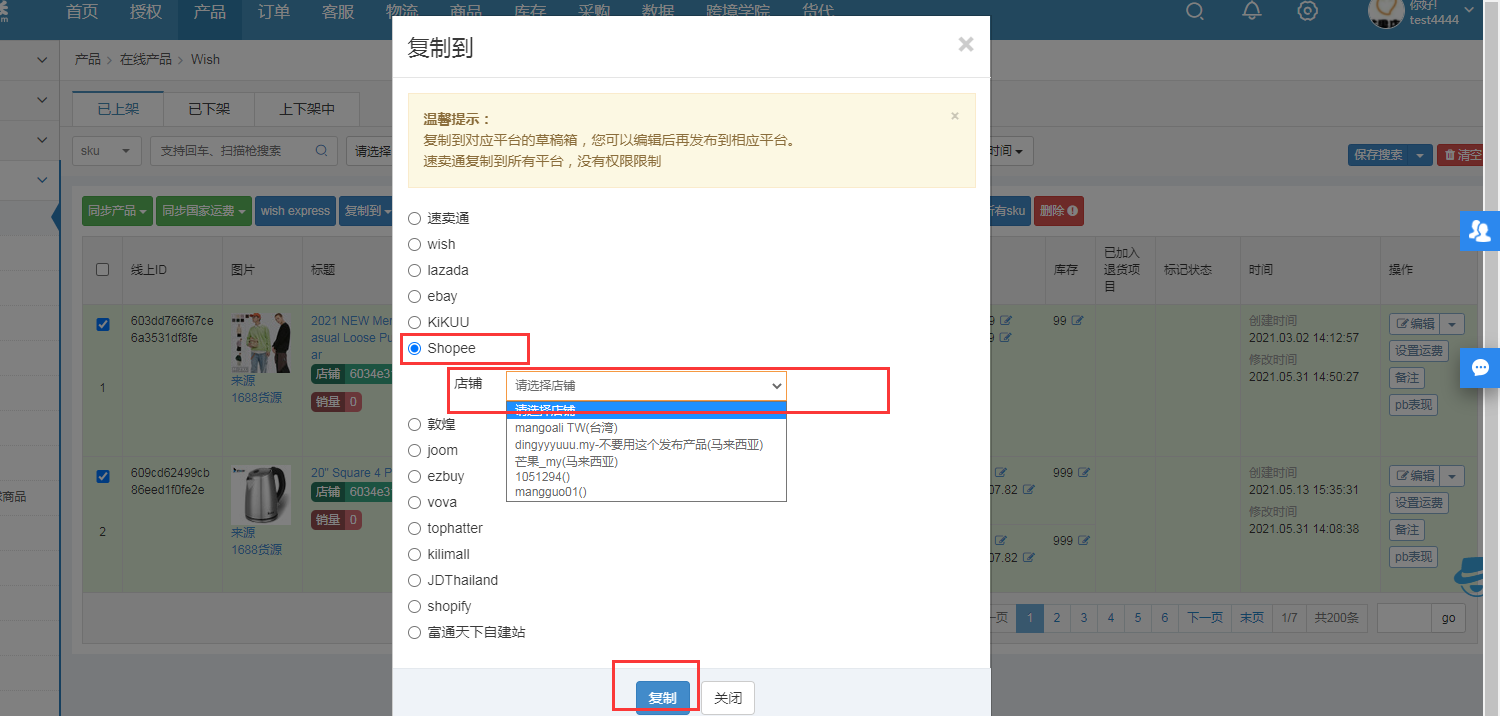Switch to the 已下架 tab
The image size is (1500, 716).
pos(209,109)
